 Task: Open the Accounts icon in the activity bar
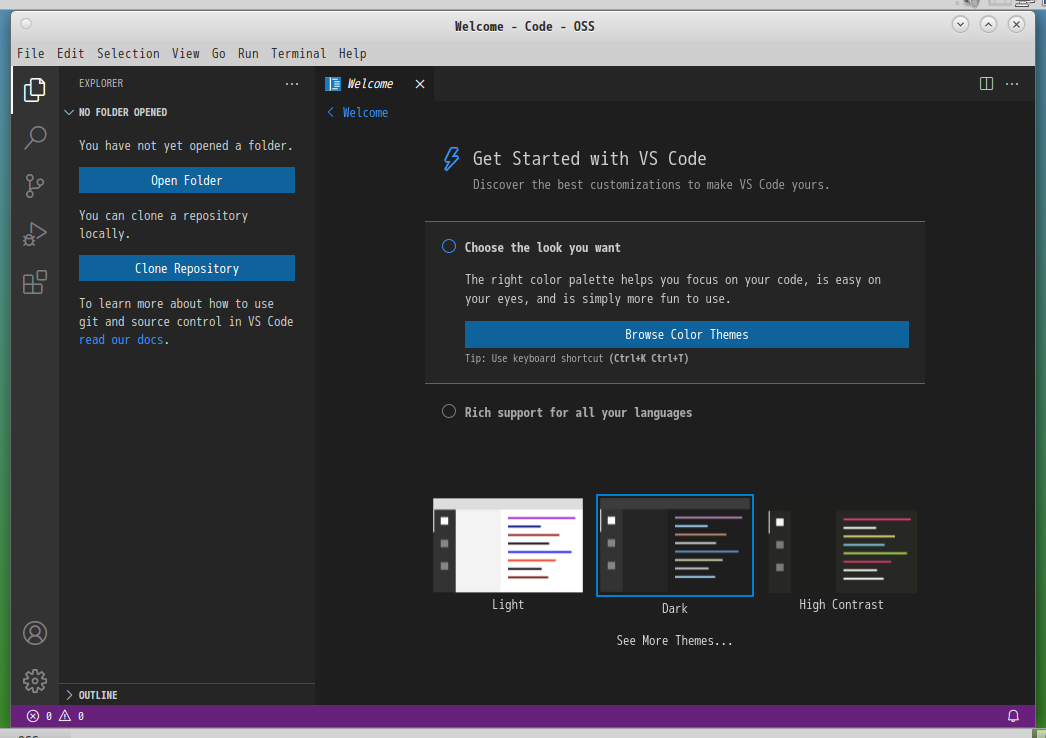click(35, 633)
